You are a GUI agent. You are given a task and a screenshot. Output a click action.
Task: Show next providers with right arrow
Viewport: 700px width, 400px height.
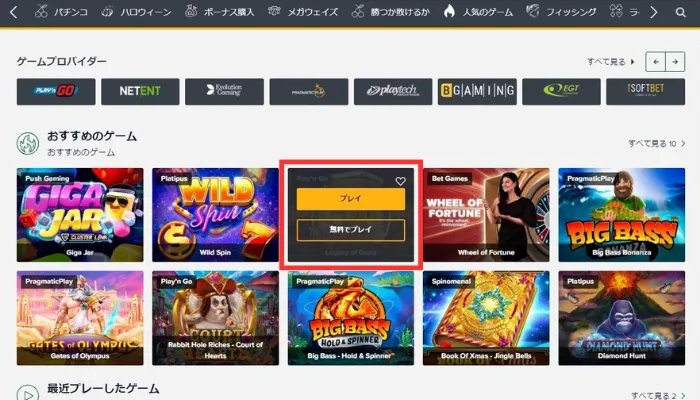point(675,62)
